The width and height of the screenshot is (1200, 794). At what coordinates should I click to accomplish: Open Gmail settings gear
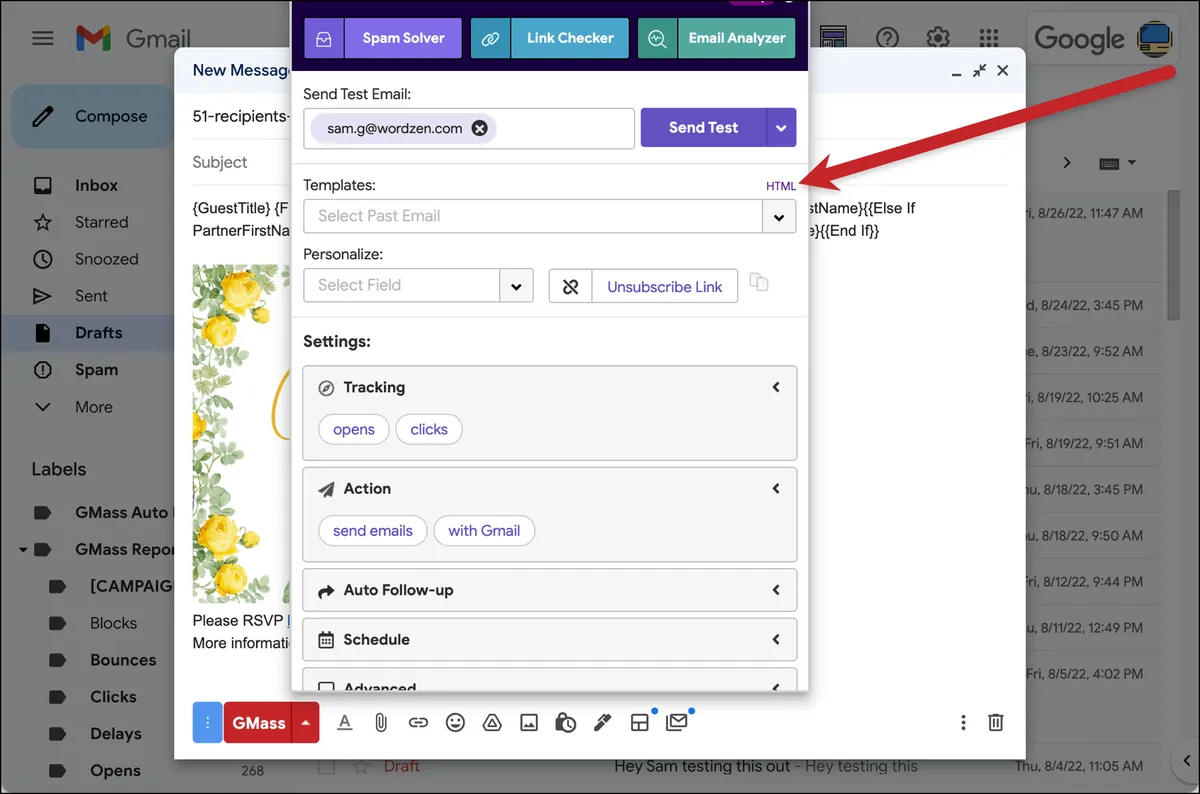point(938,38)
